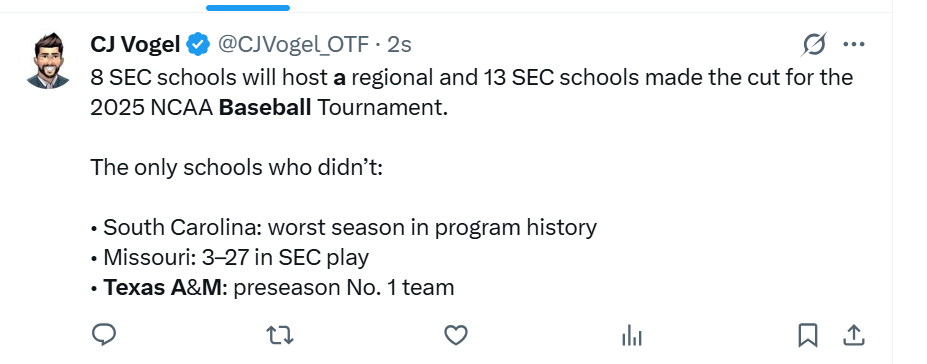Click the reply speech bubble icon
This screenshot has width=927, height=364.
104,335
